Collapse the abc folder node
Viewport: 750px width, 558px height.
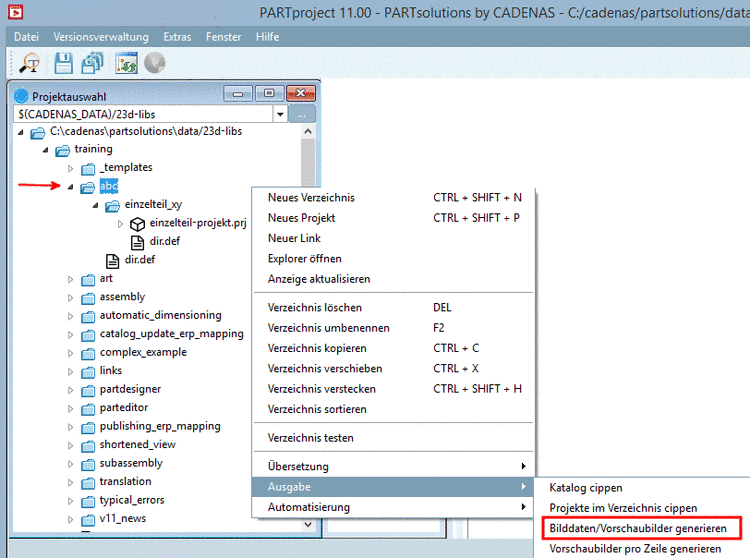pyautogui.click(x=70, y=187)
